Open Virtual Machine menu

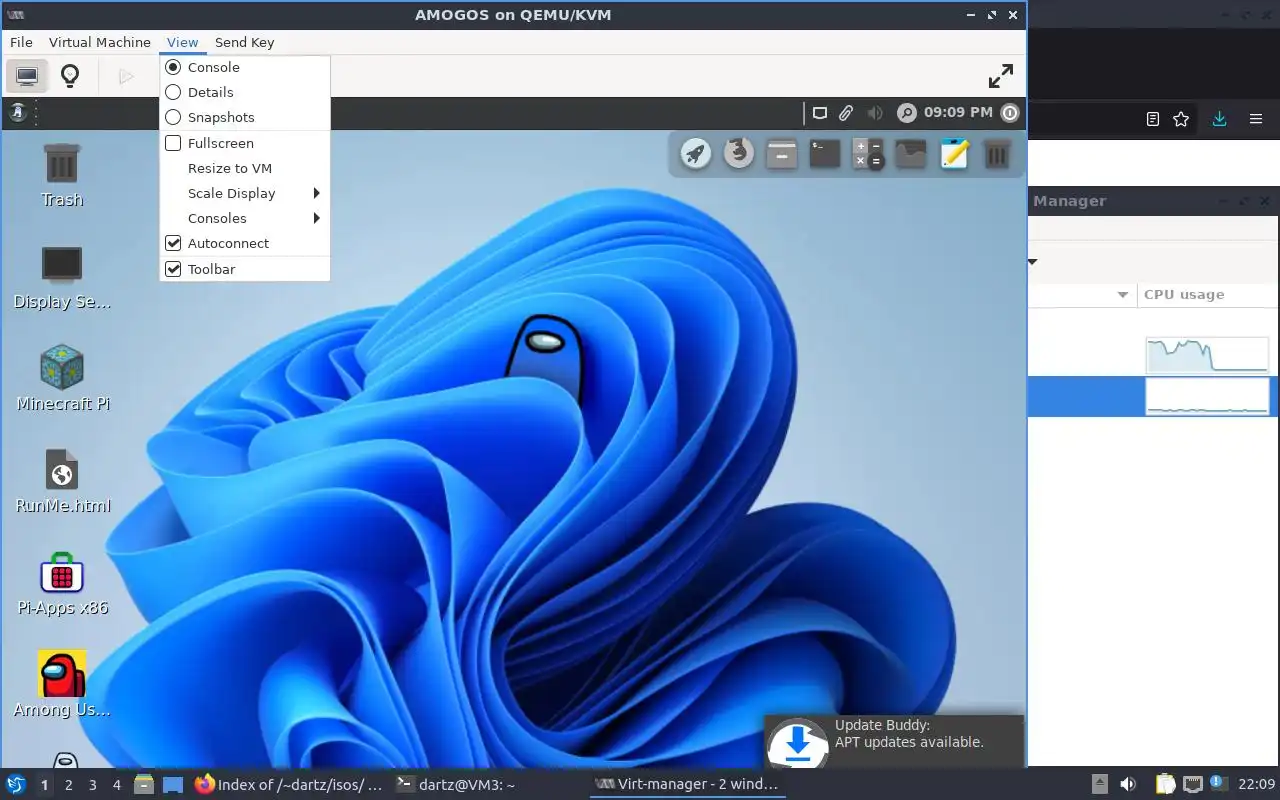point(100,42)
